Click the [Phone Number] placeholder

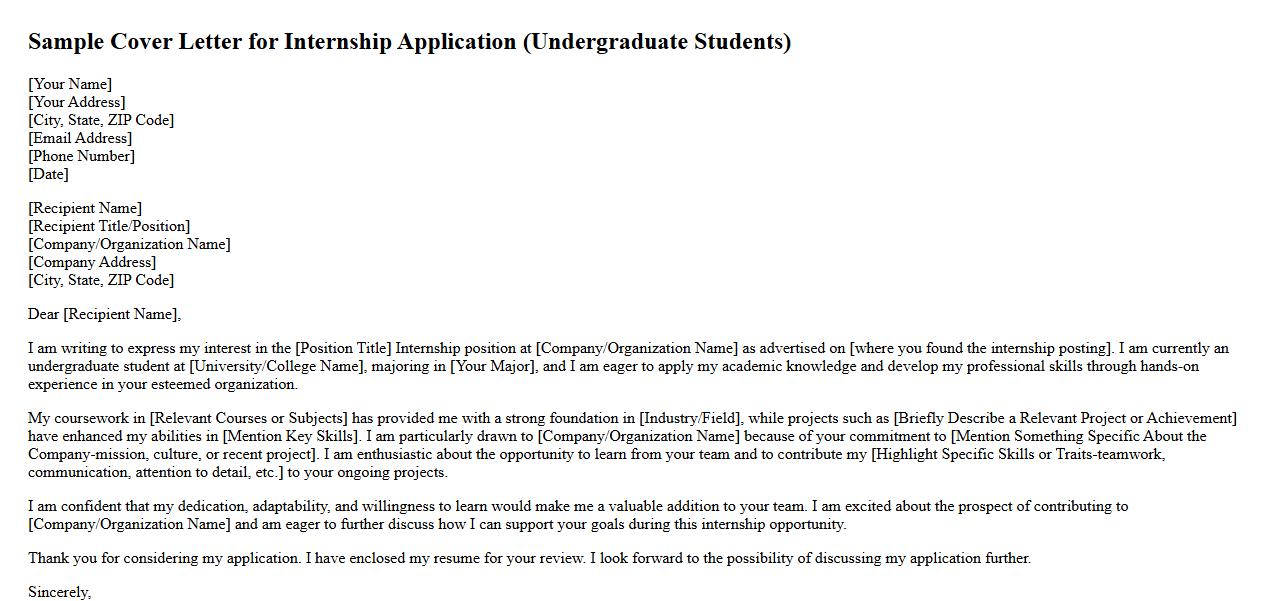coord(81,156)
